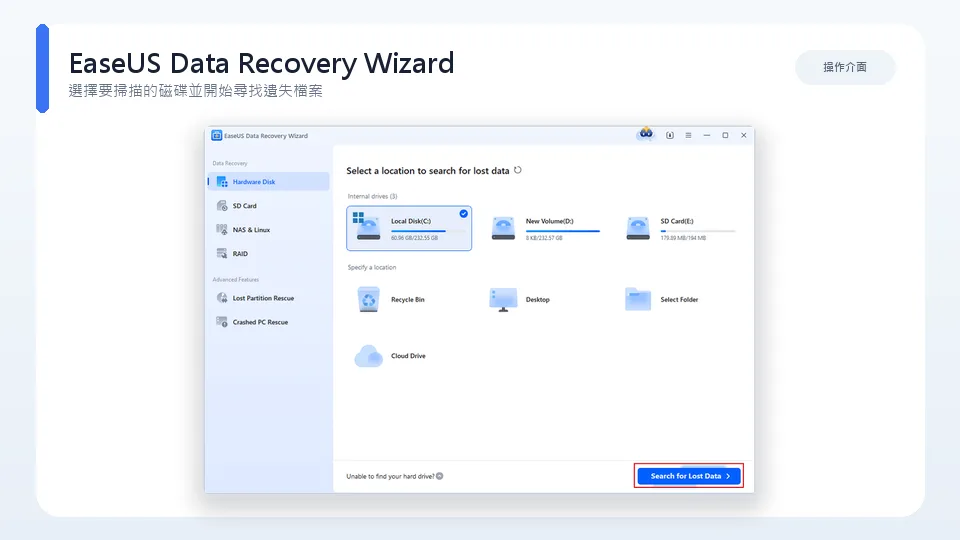Click the RAID sidebar icon
Viewport: 960px width, 540px height.
coord(222,253)
